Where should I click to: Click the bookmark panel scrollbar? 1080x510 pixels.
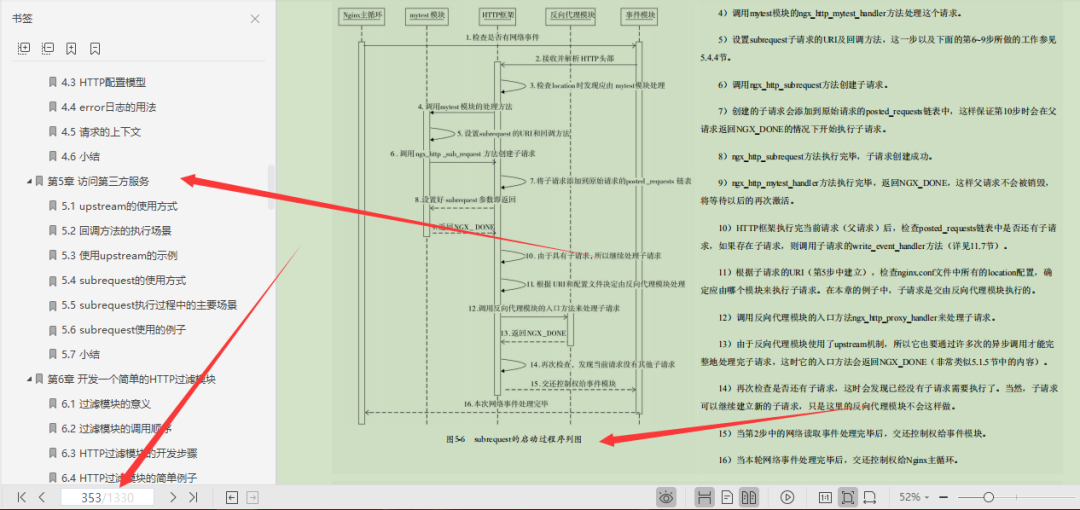[x=272, y=187]
